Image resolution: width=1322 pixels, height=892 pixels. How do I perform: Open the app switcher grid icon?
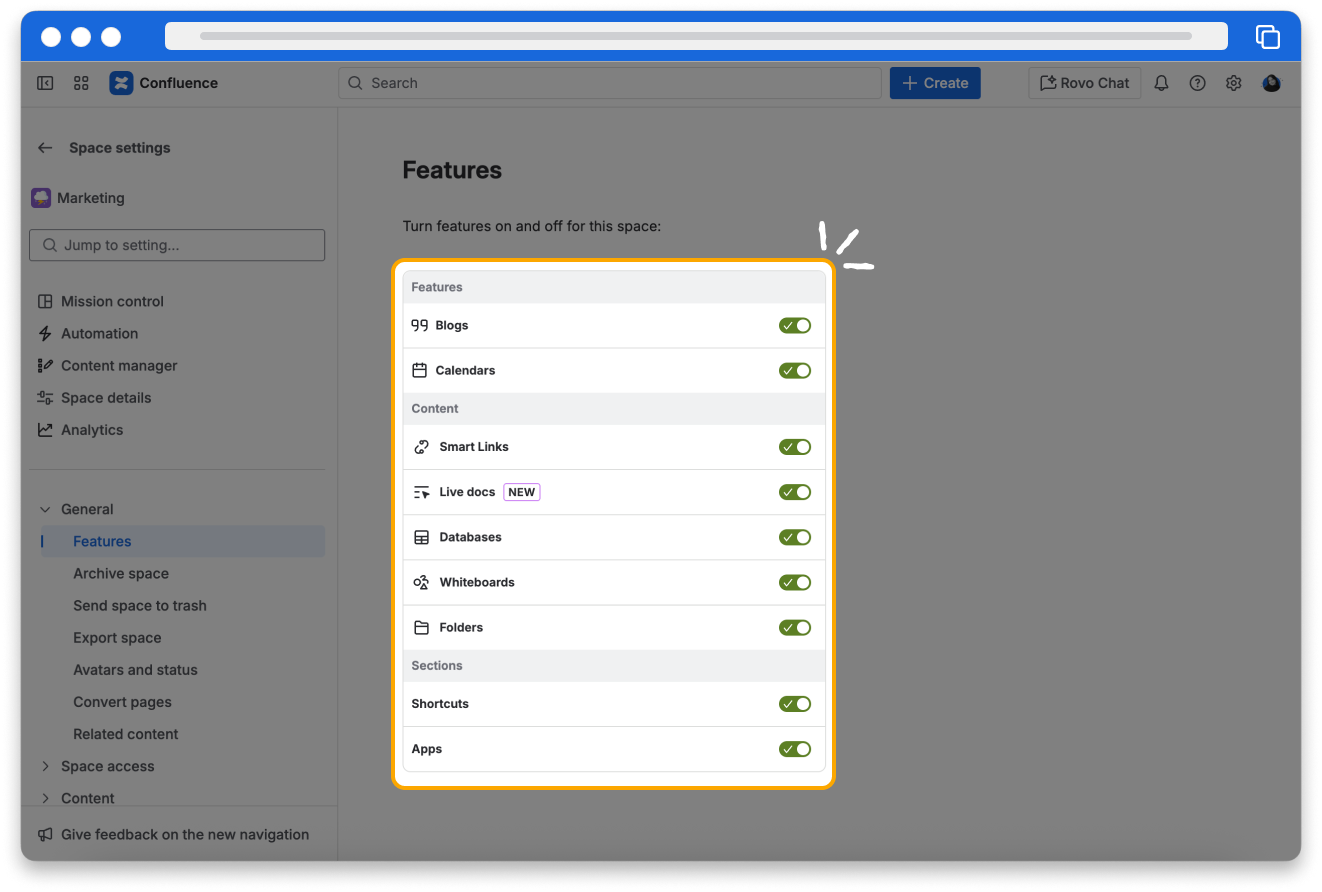pyautogui.click(x=82, y=83)
